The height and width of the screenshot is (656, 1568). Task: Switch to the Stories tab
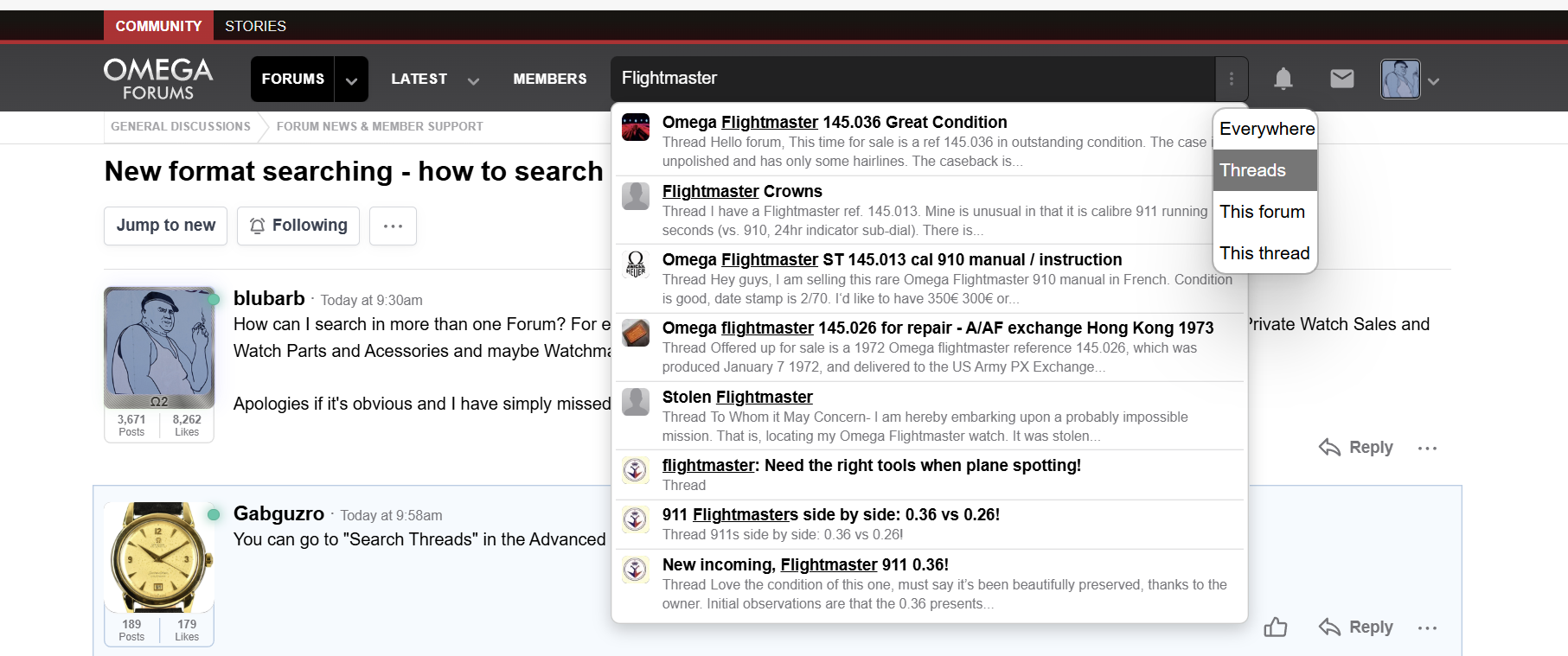click(255, 26)
